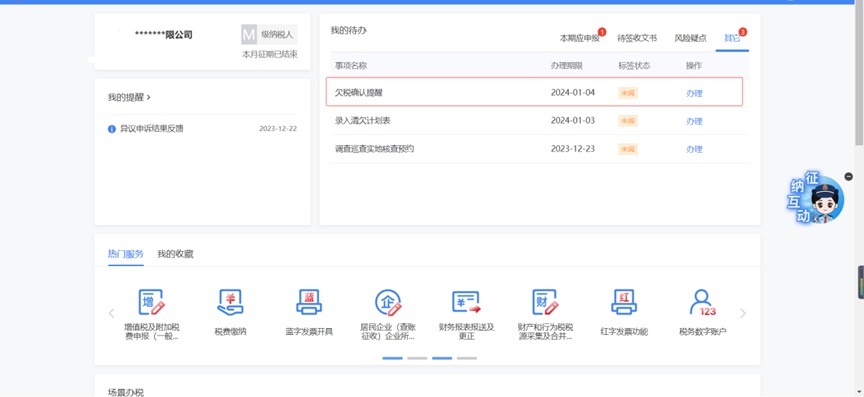Switch to the 本期应申报 tab
This screenshot has height=397, width=864.
(580, 38)
